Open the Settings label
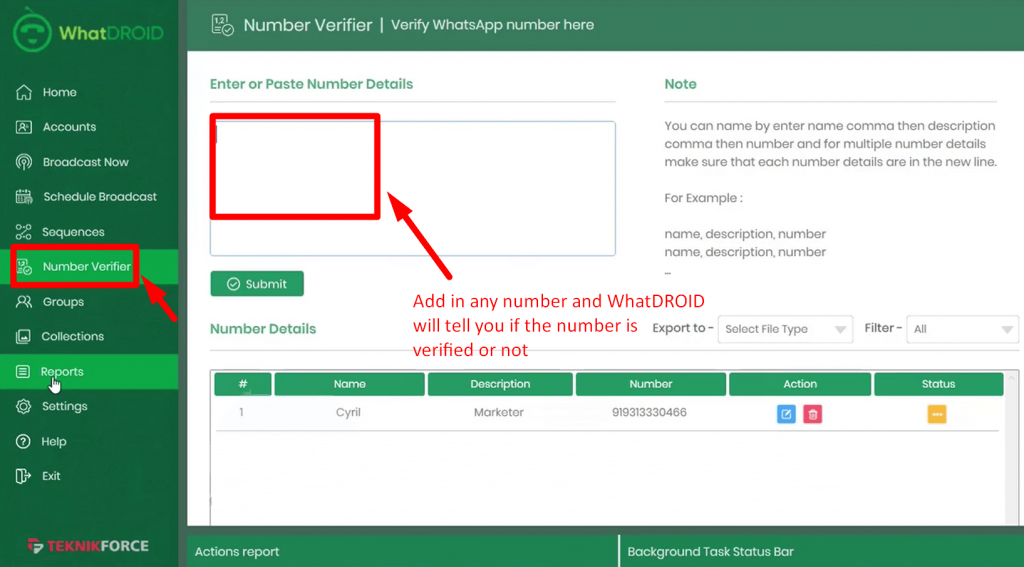This screenshot has height=567, width=1024. 65,406
